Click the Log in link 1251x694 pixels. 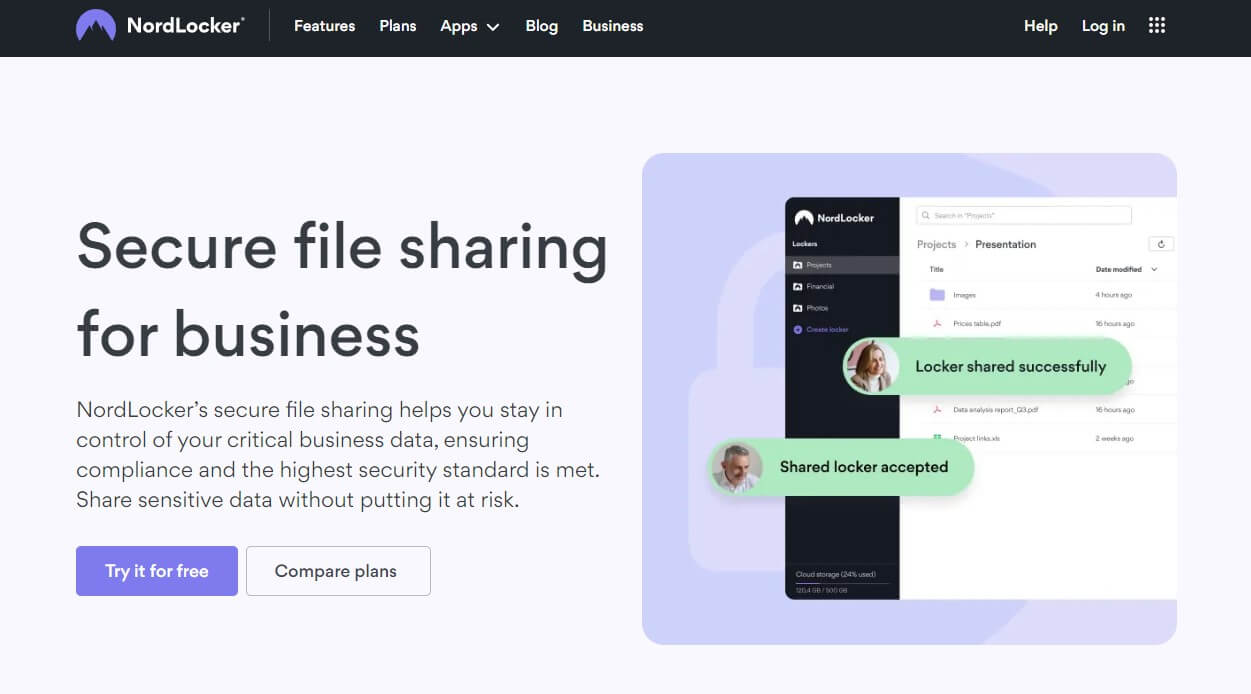point(1103,26)
